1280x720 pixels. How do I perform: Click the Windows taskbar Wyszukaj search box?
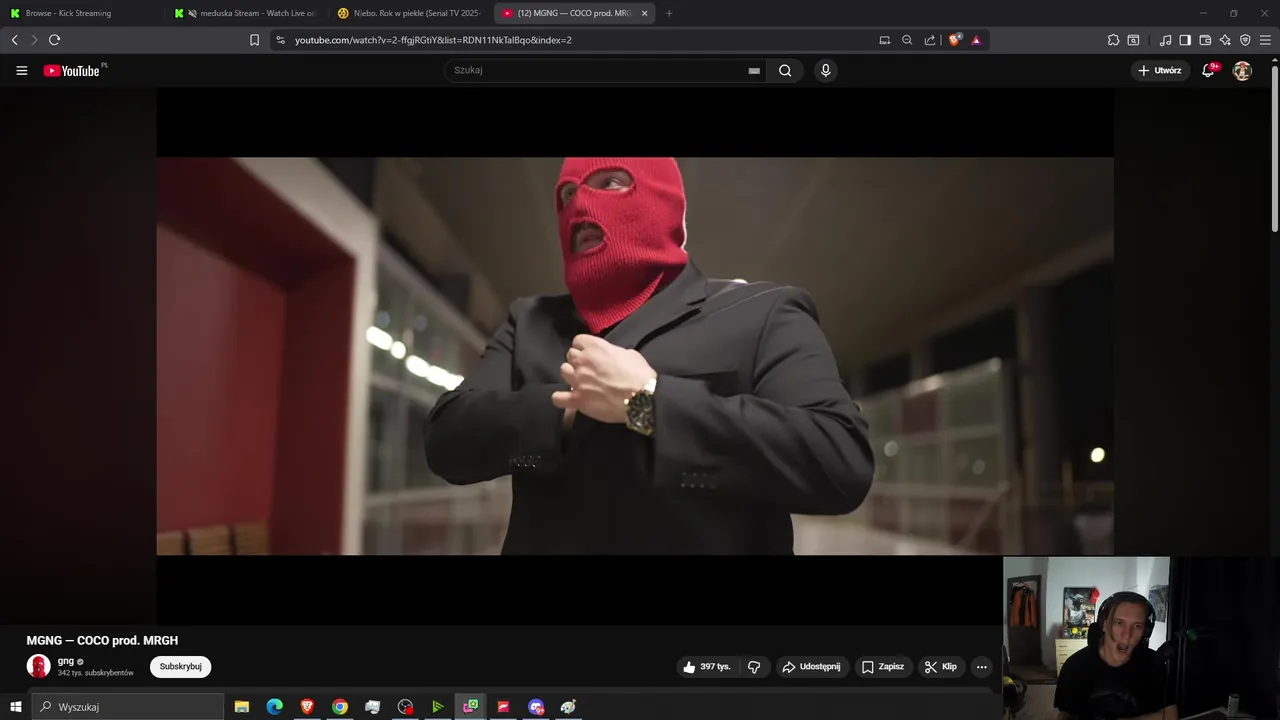tap(128, 707)
